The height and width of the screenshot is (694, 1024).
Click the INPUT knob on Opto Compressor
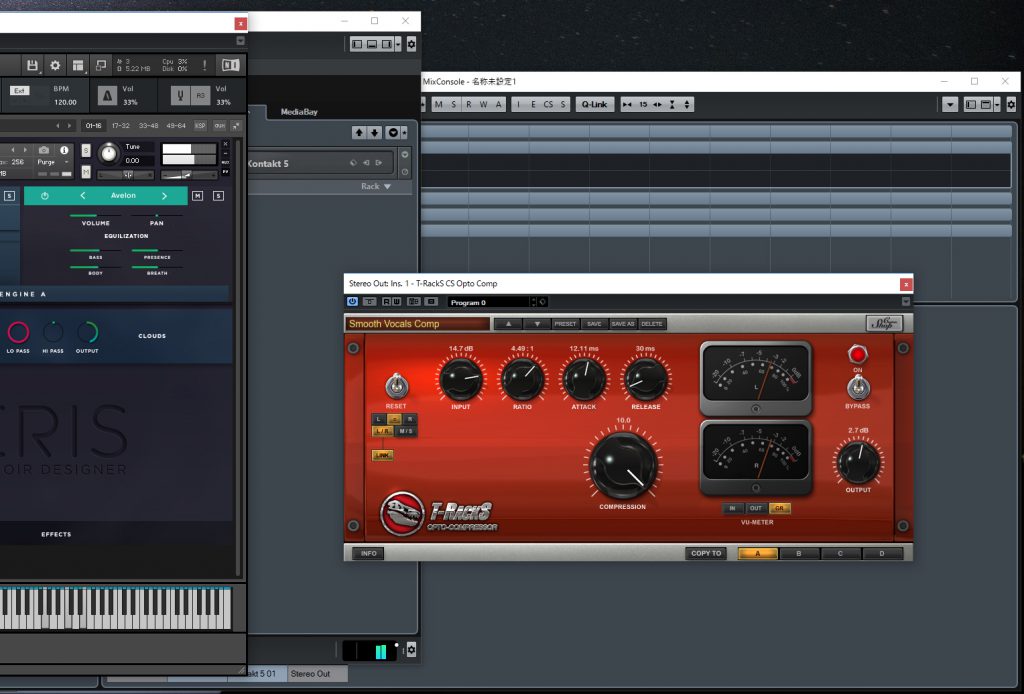point(460,379)
